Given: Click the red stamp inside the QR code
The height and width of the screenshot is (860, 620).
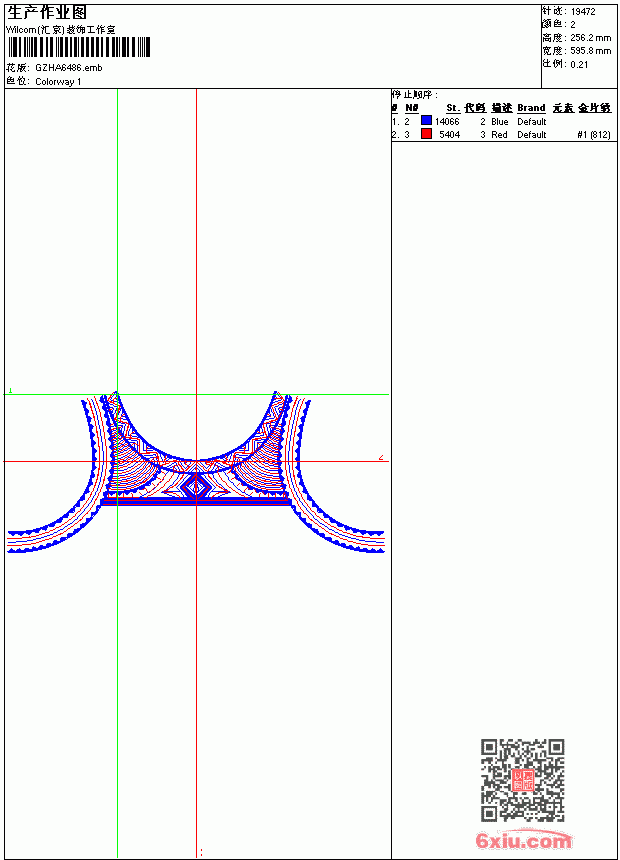Looking at the screenshot, I should 522,779.
